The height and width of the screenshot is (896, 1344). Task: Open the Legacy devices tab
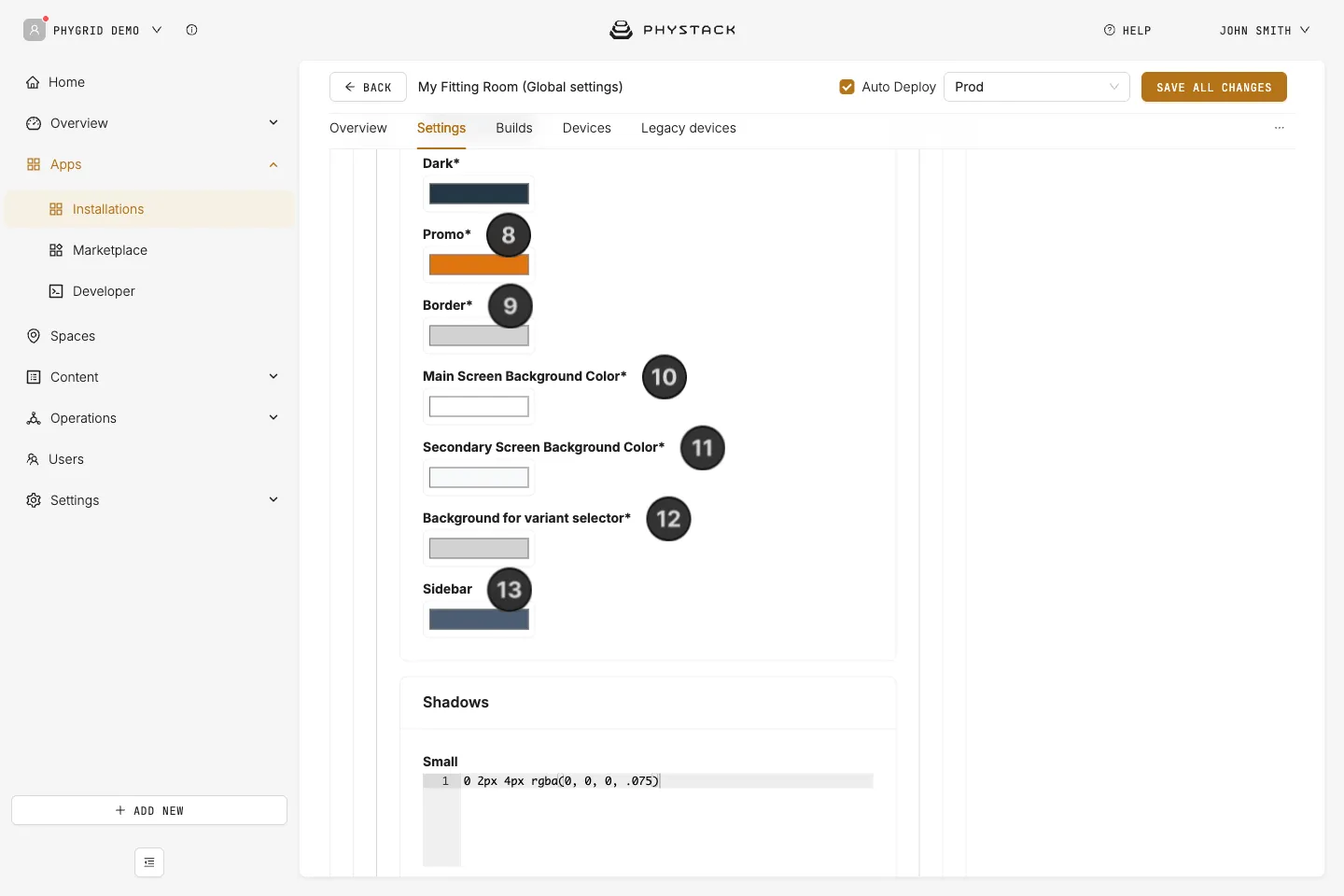(689, 128)
